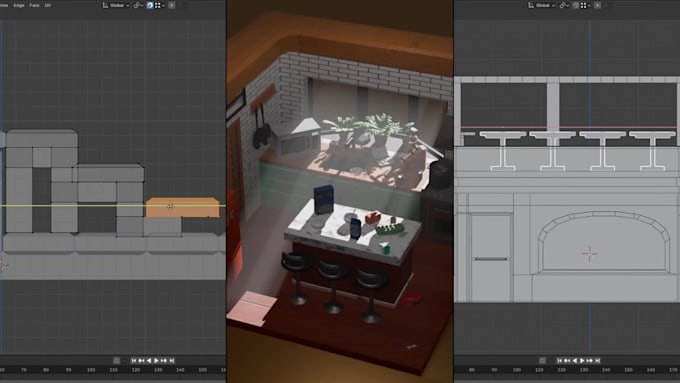Click the rendered kitchen preview image

pos(340,191)
